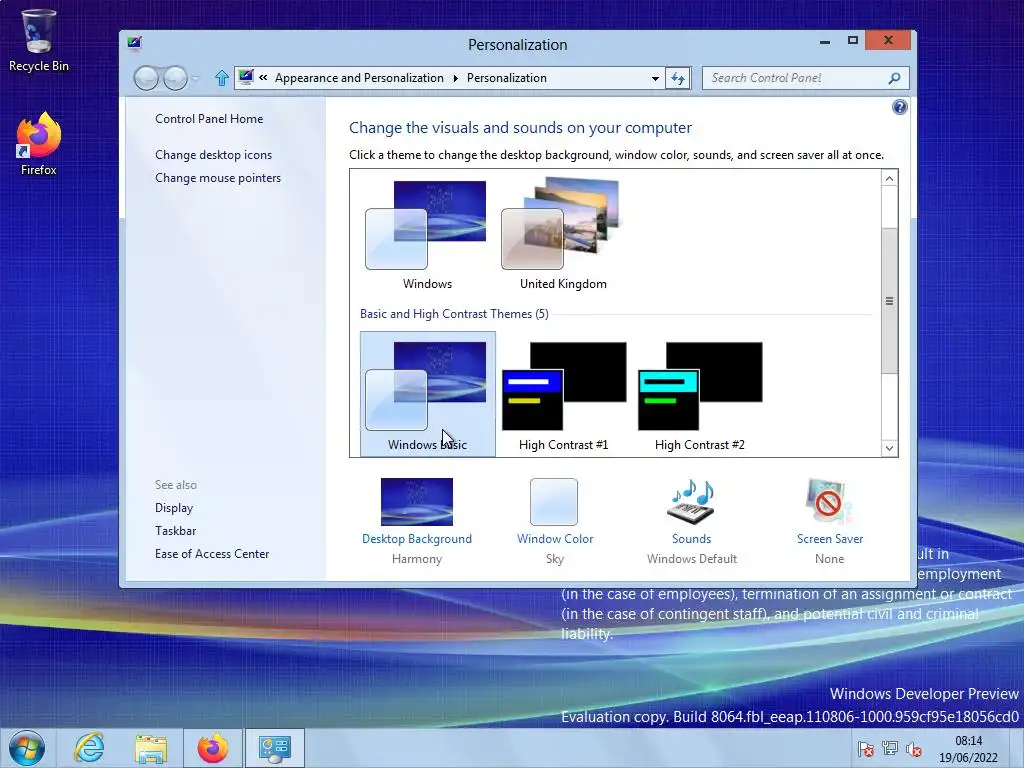Expand the breadcrumb chevron before Appearance and Personalization

263,78
